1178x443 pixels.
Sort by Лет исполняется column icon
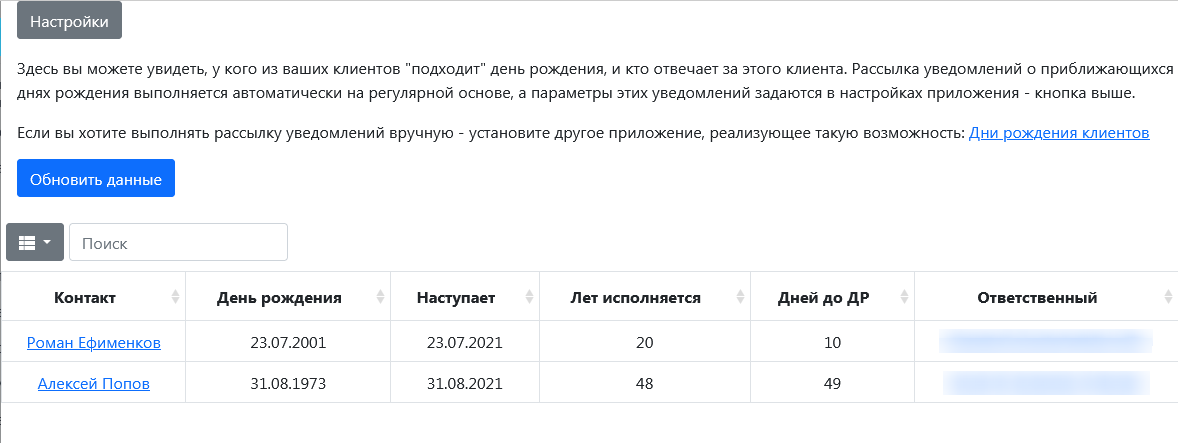click(741, 298)
